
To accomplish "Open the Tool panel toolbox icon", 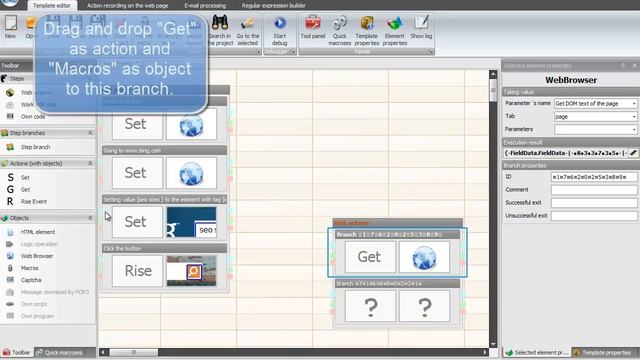I will pos(313,23).
